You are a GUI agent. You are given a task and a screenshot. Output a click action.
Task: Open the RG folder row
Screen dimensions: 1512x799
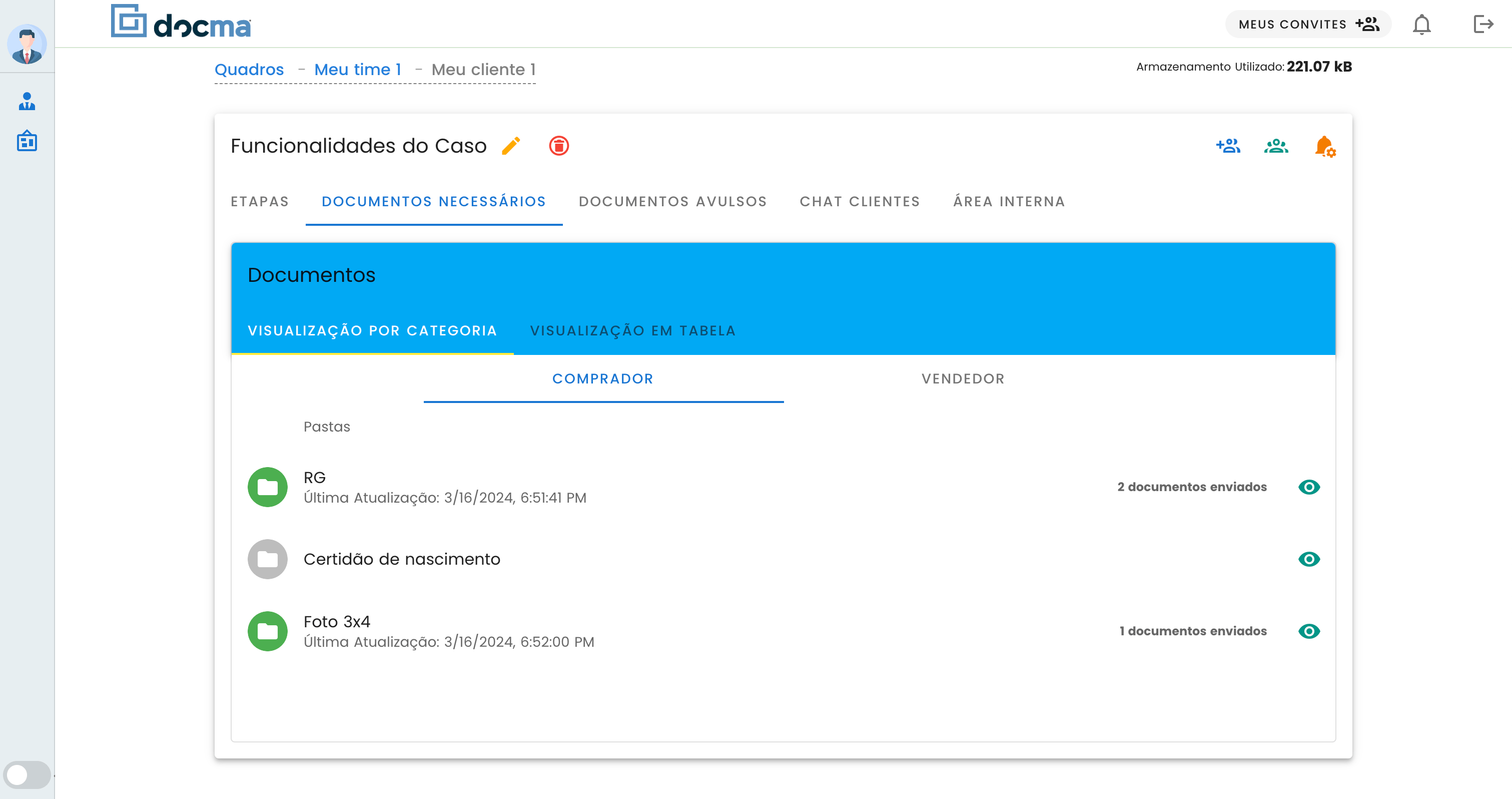coord(784,487)
